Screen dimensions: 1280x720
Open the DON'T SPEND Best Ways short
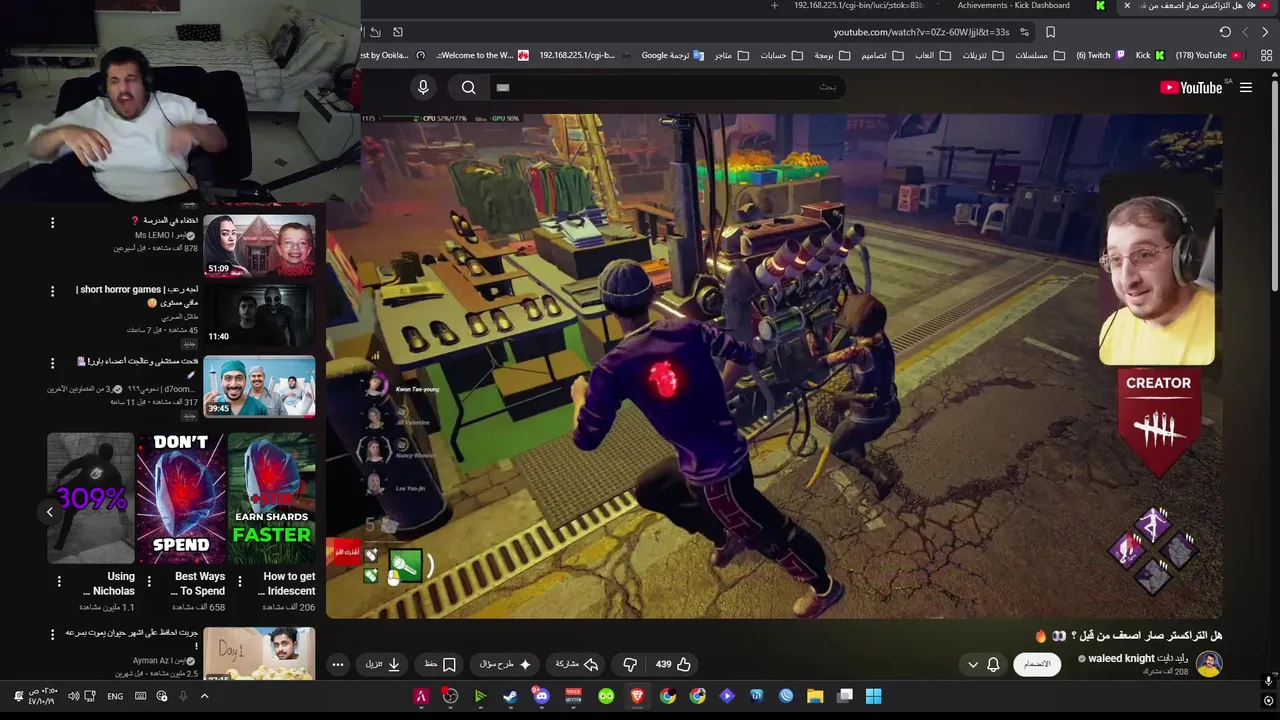pos(181,498)
